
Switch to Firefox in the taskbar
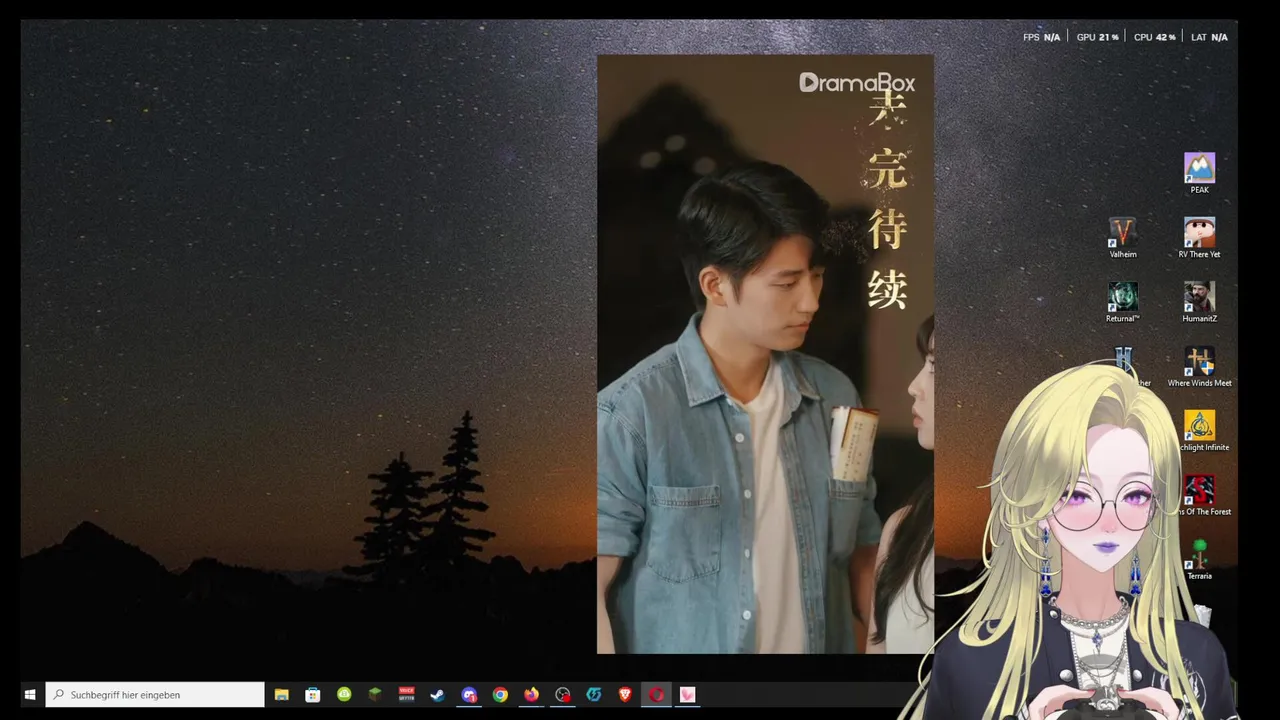531,694
